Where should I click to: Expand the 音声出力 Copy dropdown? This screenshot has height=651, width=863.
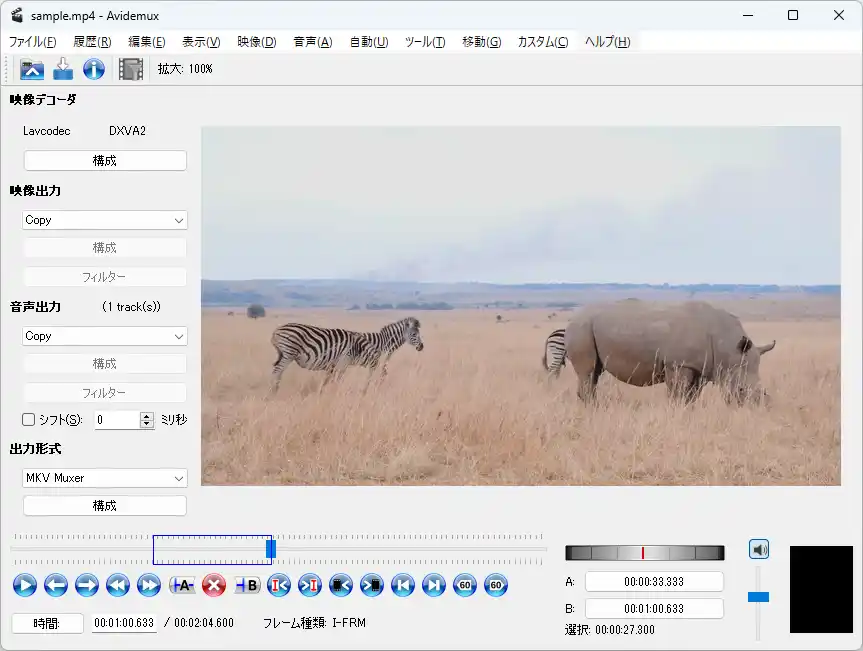click(105, 336)
